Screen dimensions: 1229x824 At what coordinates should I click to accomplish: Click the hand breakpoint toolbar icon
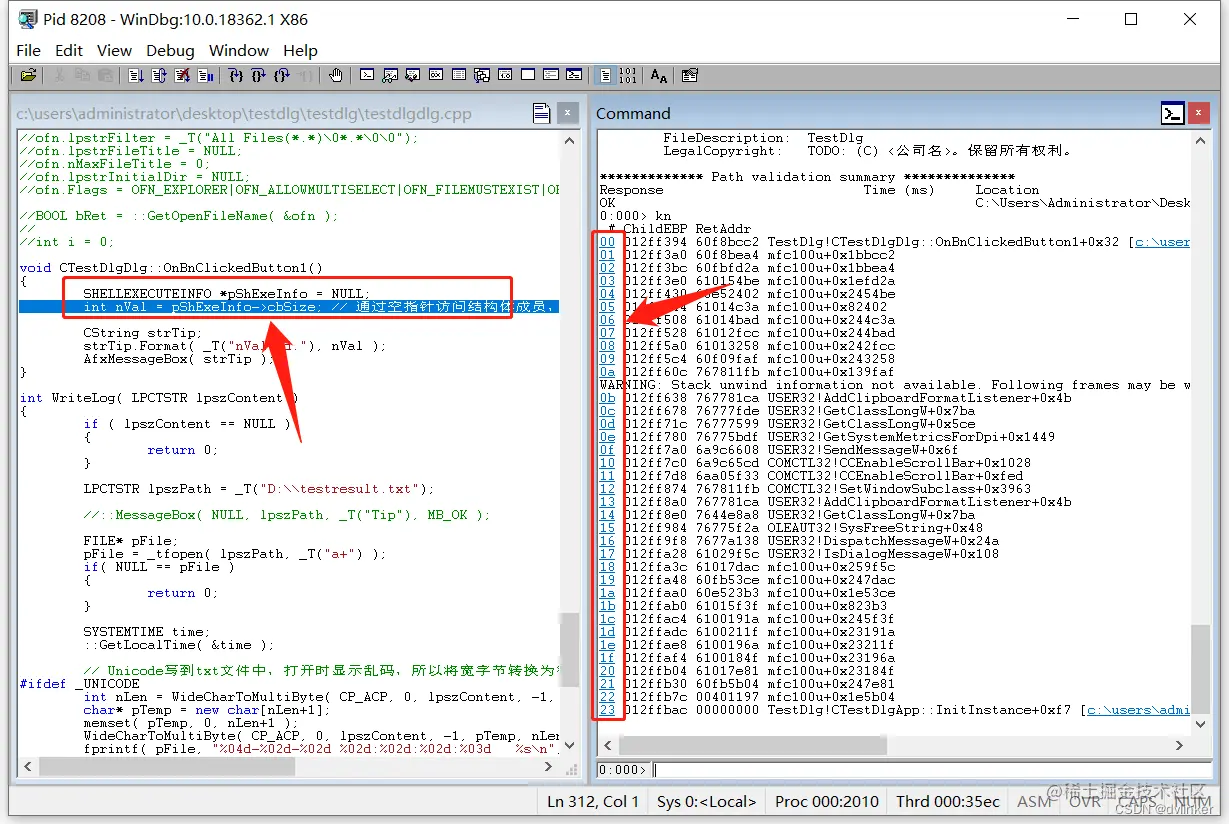click(x=336, y=75)
